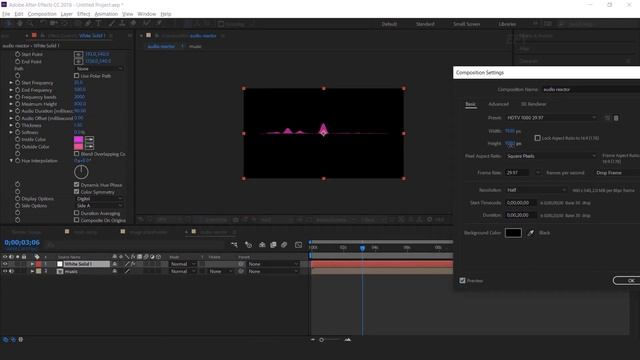Open the Composition menu

(42, 14)
